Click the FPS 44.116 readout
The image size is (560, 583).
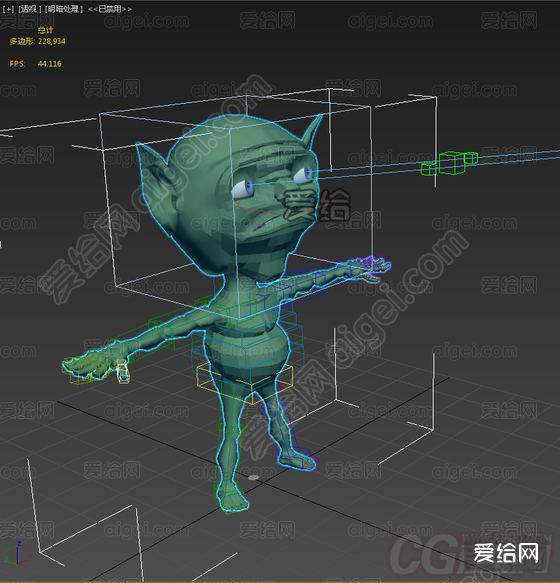coord(35,64)
